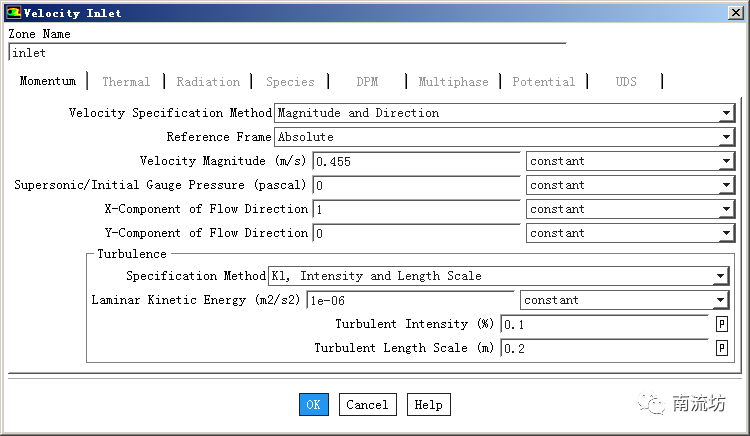Click the Velocity Inlet title bar icon
Viewport: 750px width, 436px height.
(12, 13)
